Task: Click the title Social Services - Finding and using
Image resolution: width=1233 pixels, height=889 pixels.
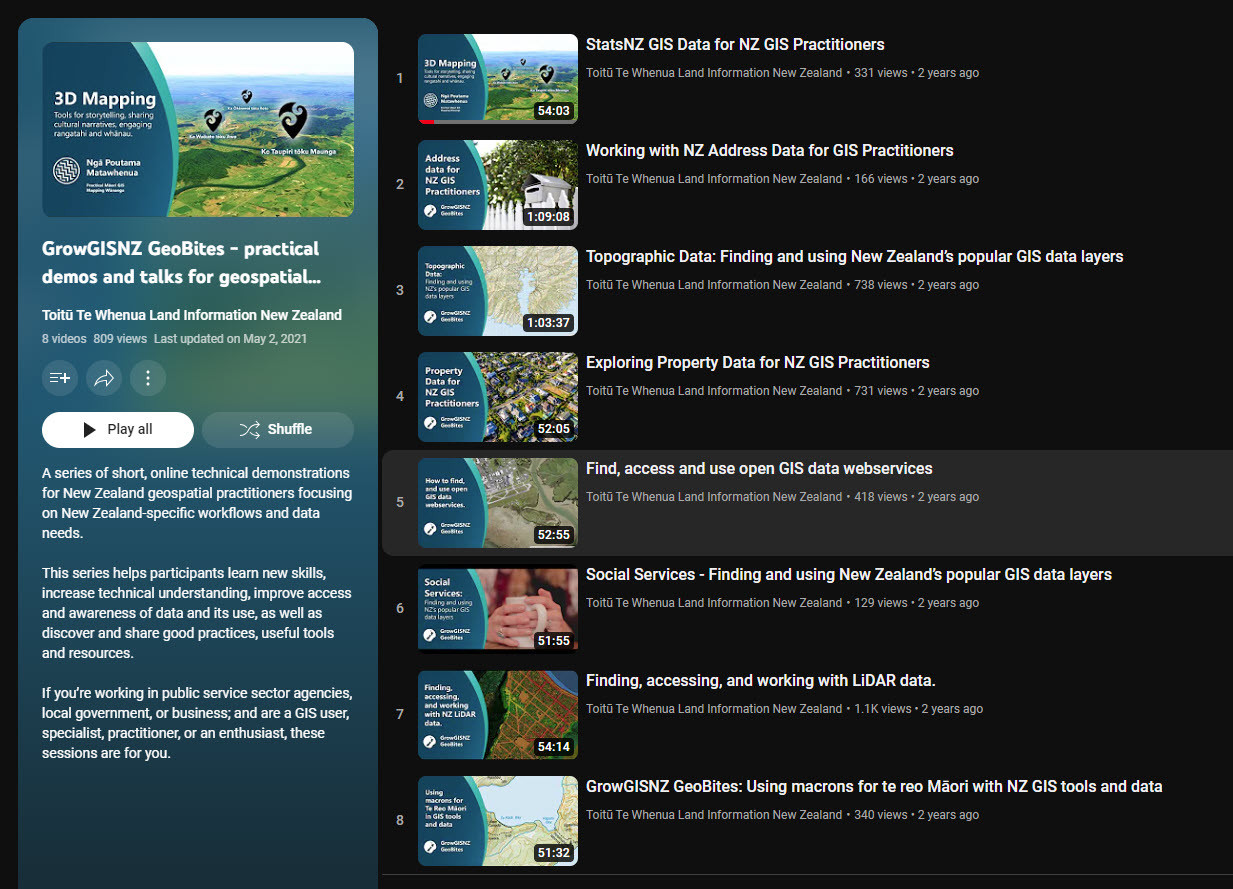Action: coord(849,575)
